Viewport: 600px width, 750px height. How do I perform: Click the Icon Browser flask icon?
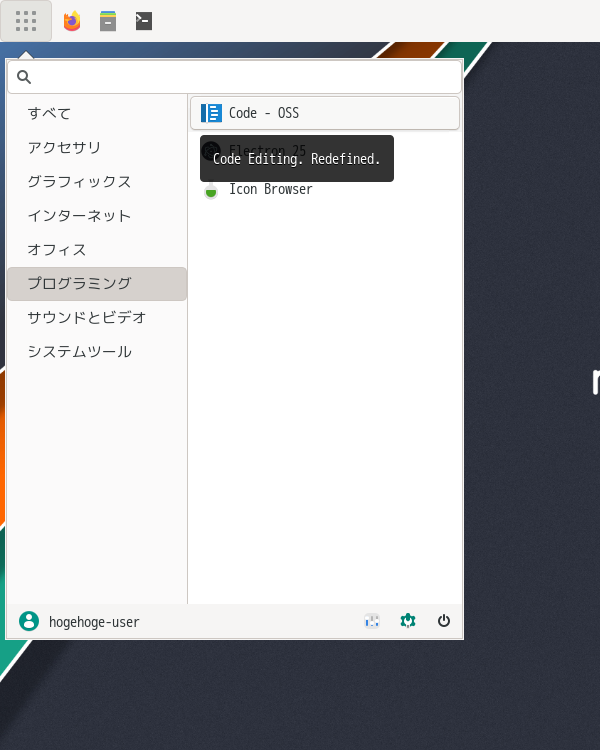[211, 190]
